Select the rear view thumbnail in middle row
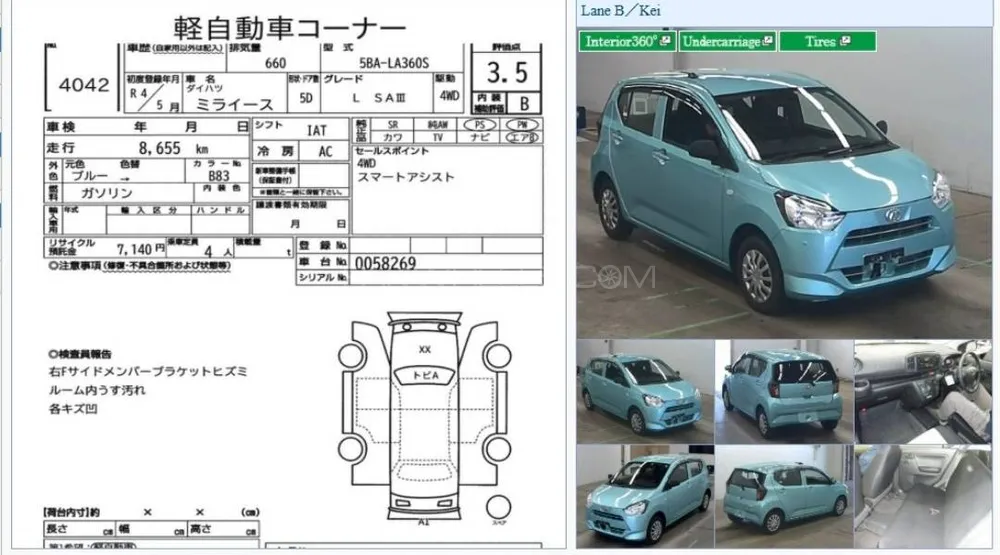 [784, 392]
